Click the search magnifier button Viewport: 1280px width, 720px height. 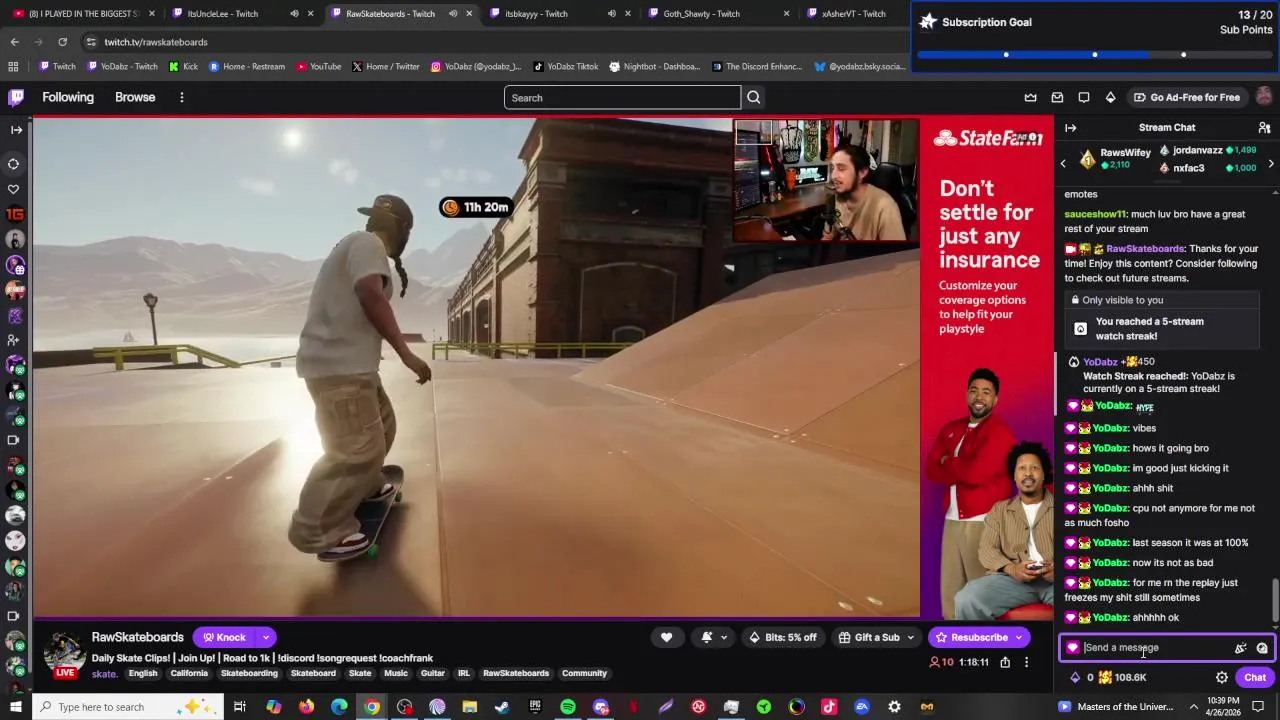(754, 97)
